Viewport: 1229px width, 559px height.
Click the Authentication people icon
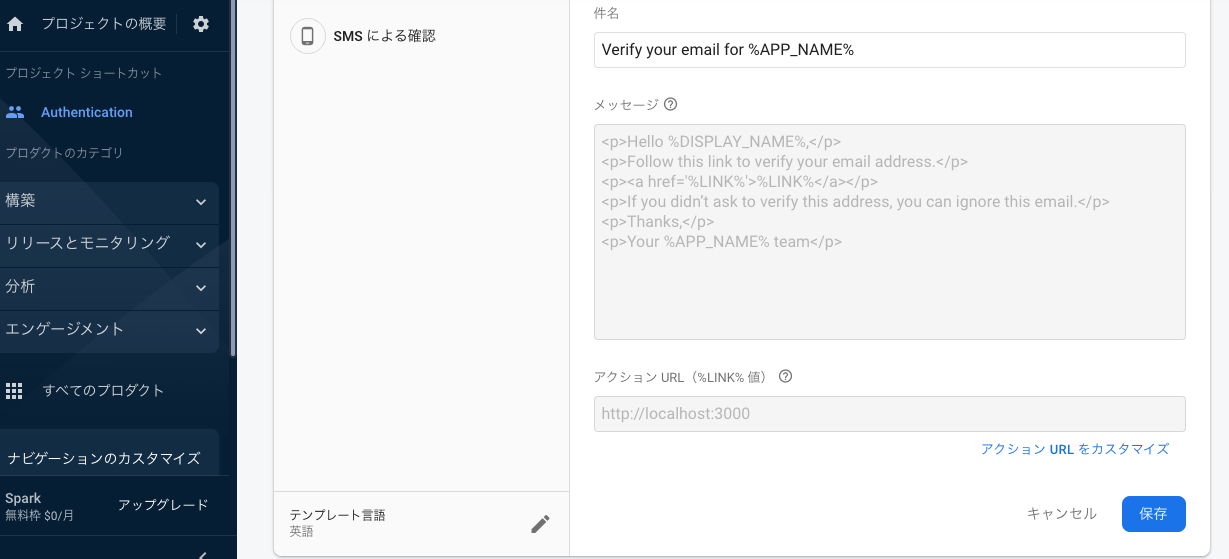pos(15,112)
